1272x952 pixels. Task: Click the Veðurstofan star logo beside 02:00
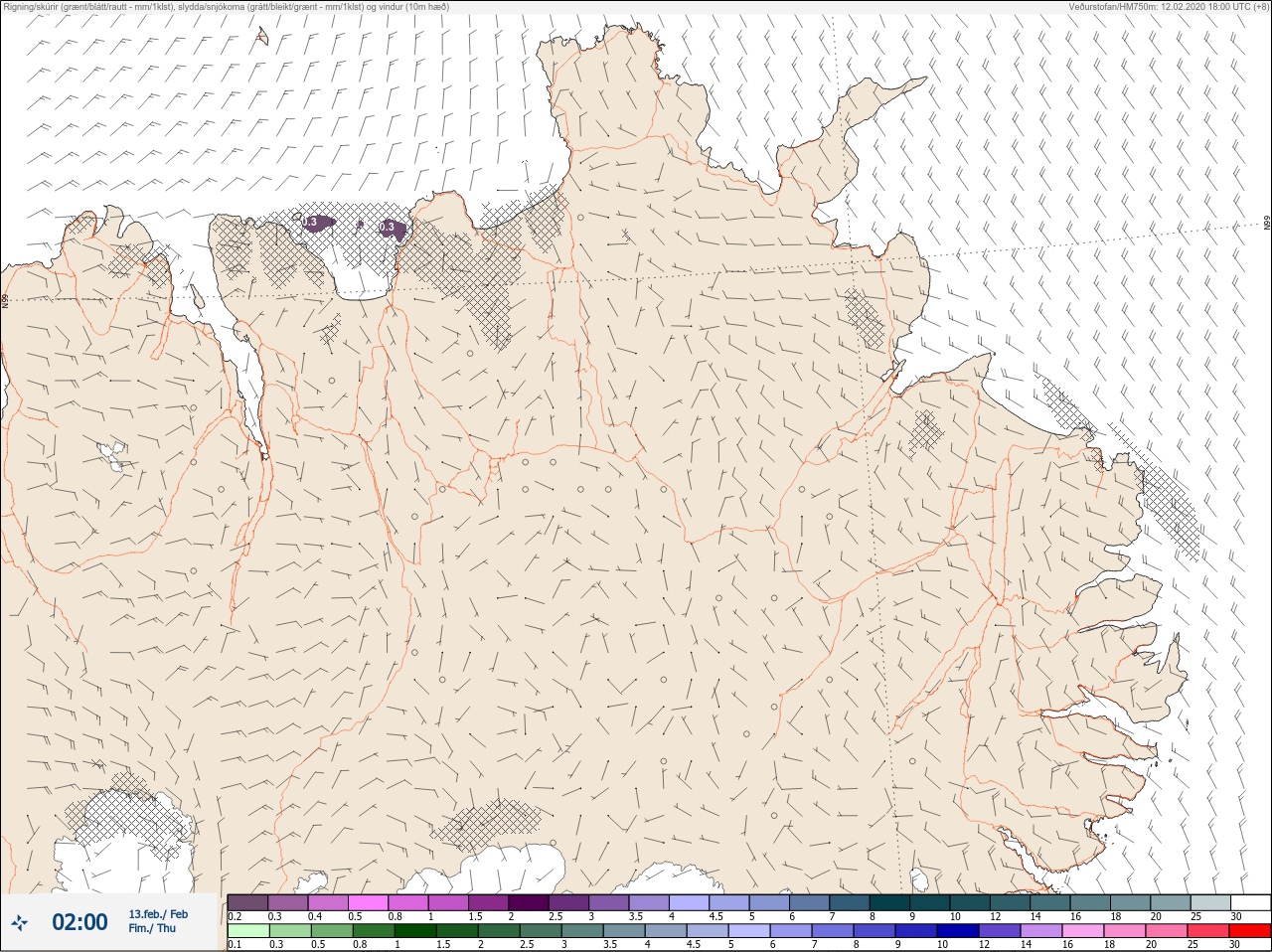coord(19,922)
